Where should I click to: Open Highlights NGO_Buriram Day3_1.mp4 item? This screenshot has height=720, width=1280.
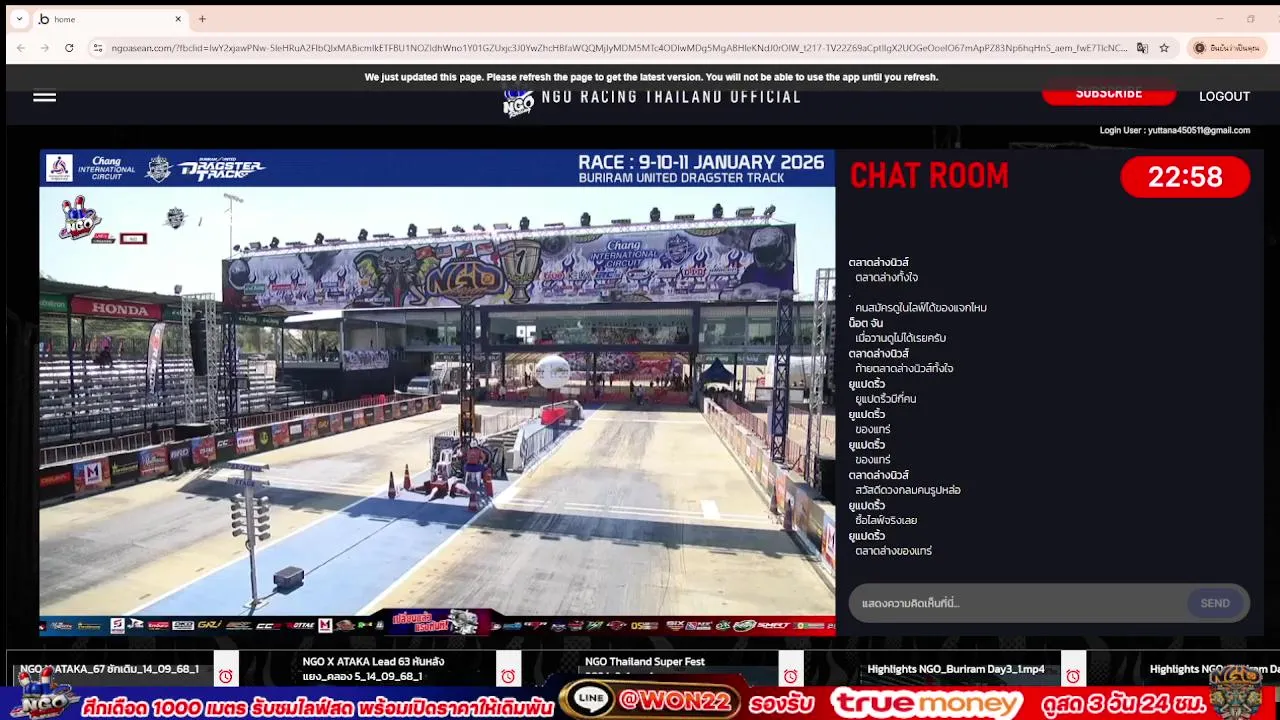[x=955, y=669]
